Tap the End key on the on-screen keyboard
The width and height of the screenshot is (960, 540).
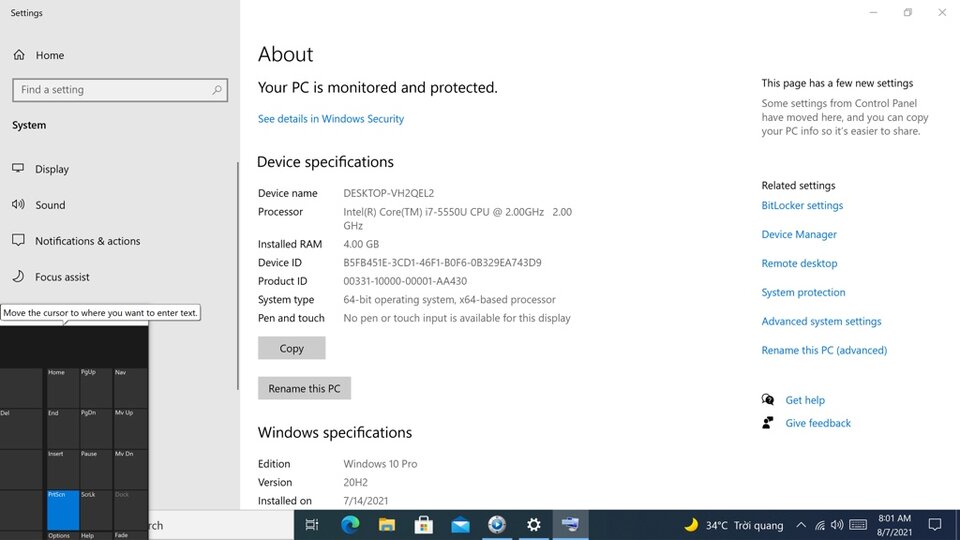click(x=62, y=429)
